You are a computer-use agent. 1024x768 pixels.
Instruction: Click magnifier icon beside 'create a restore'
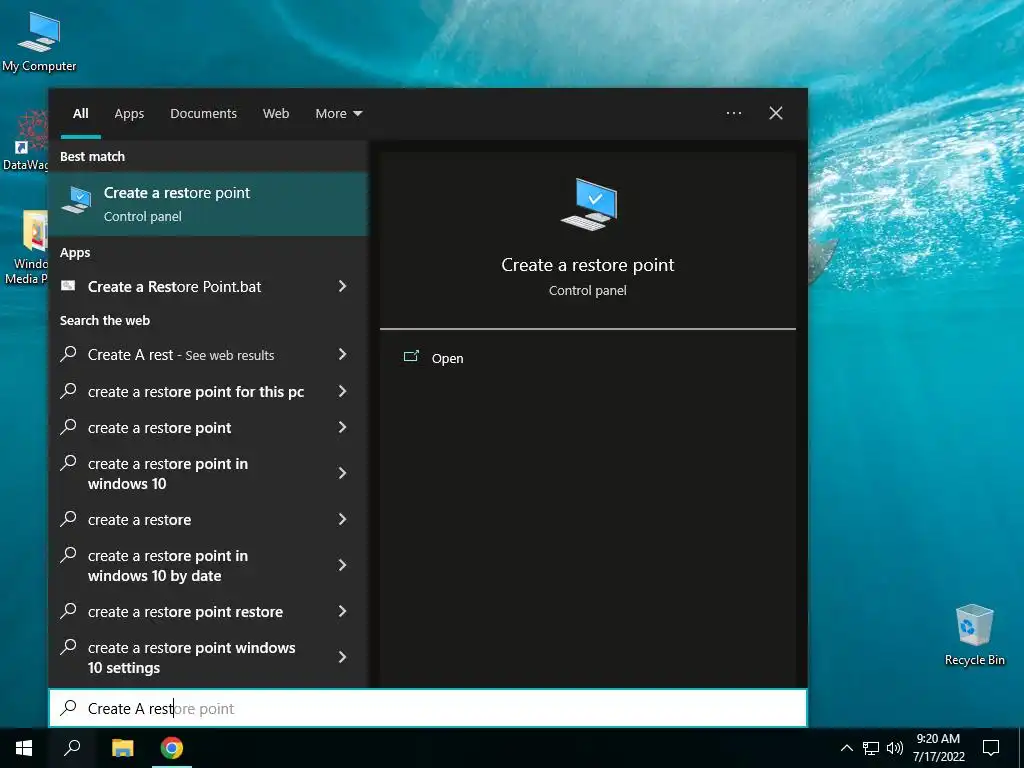pyautogui.click(x=68, y=519)
